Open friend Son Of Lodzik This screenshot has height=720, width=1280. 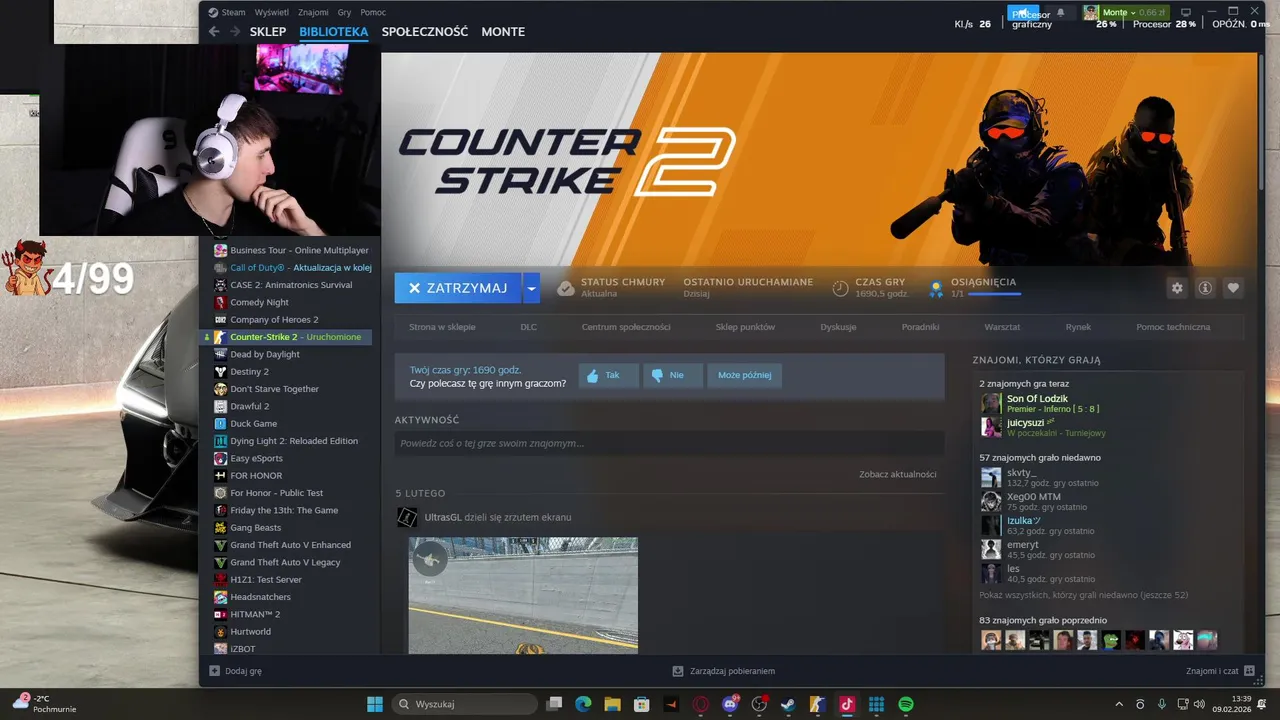pyautogui.click(x=1037, y=398)
